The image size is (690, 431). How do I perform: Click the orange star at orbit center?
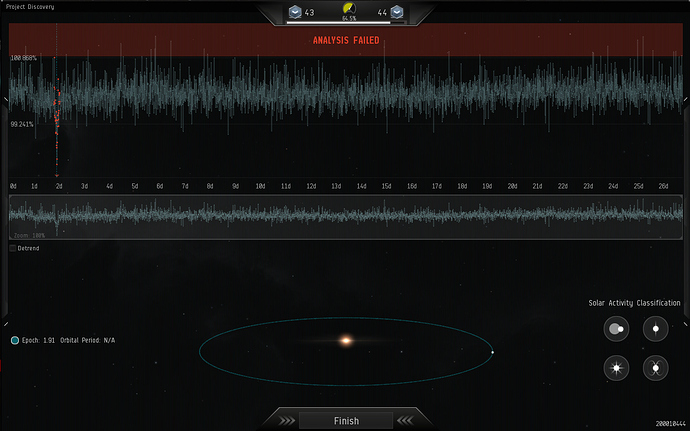point(346,340)
